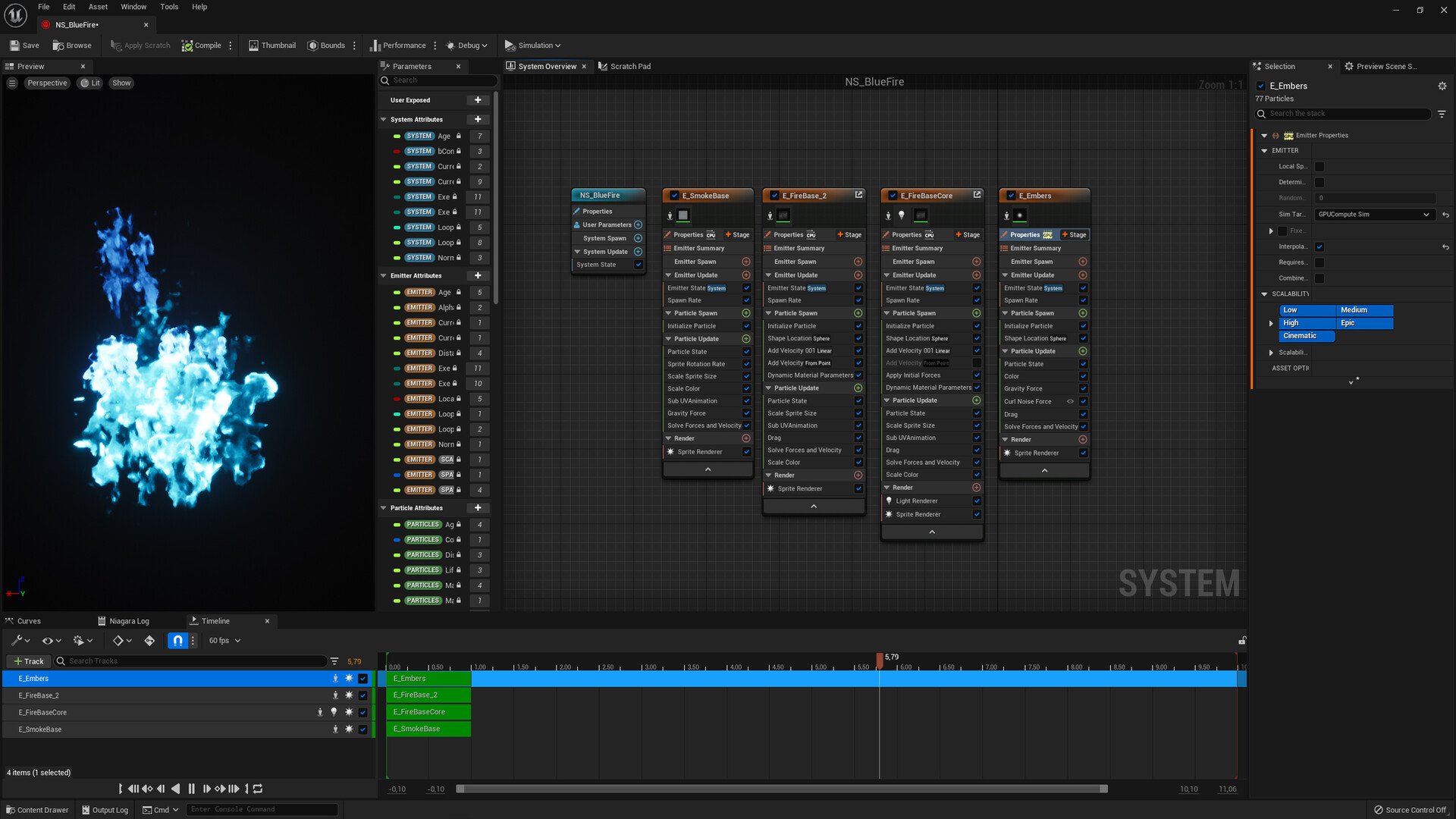
Task: Click the Compile button icon
Action: coord(187,45)
